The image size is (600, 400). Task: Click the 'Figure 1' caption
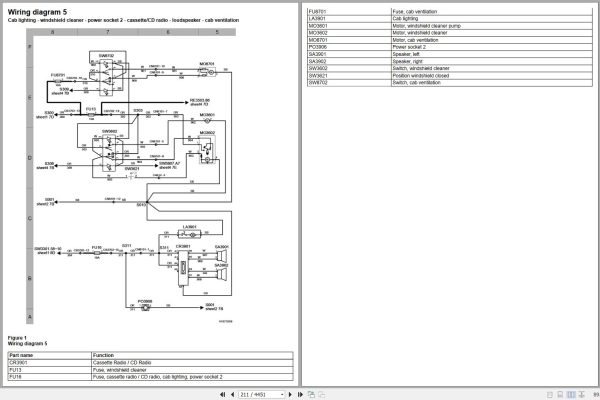[x=17, y=338]
